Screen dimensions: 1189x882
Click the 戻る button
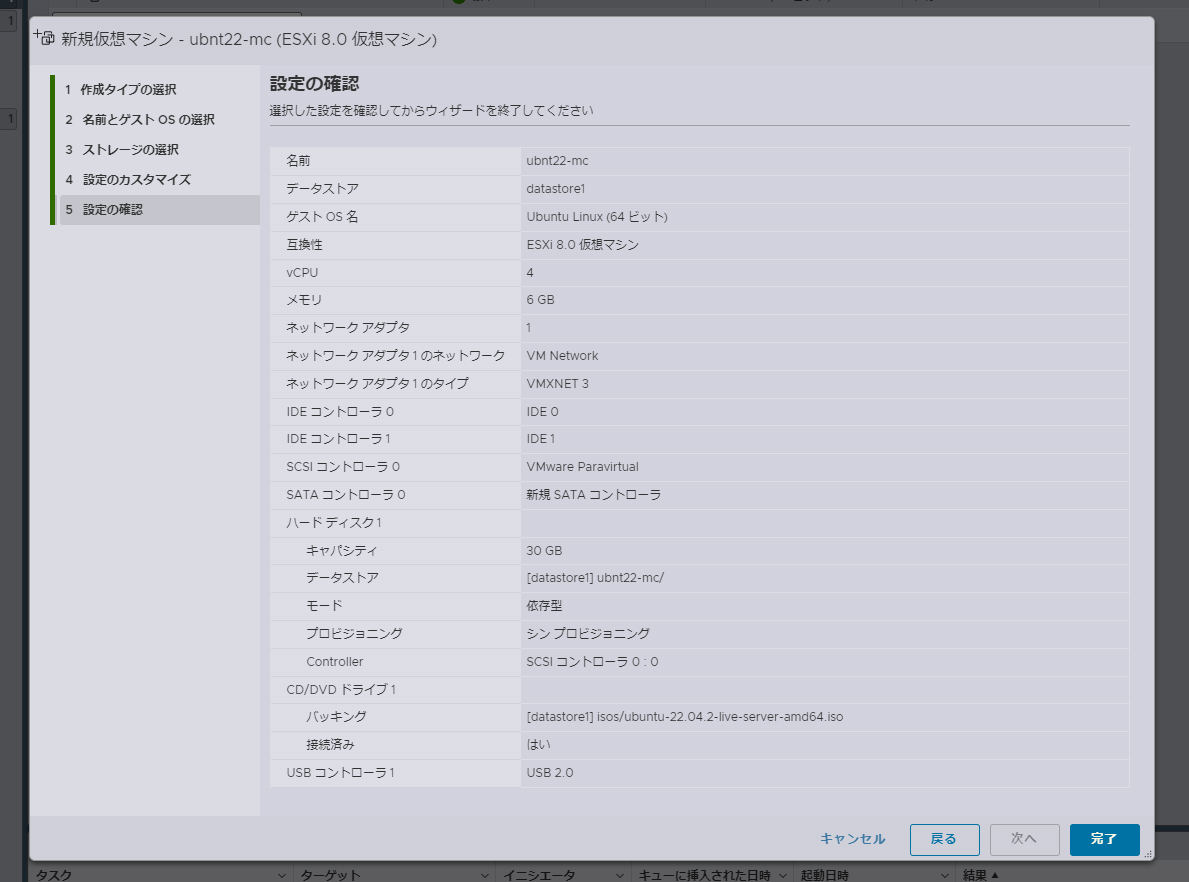point(944,840)
